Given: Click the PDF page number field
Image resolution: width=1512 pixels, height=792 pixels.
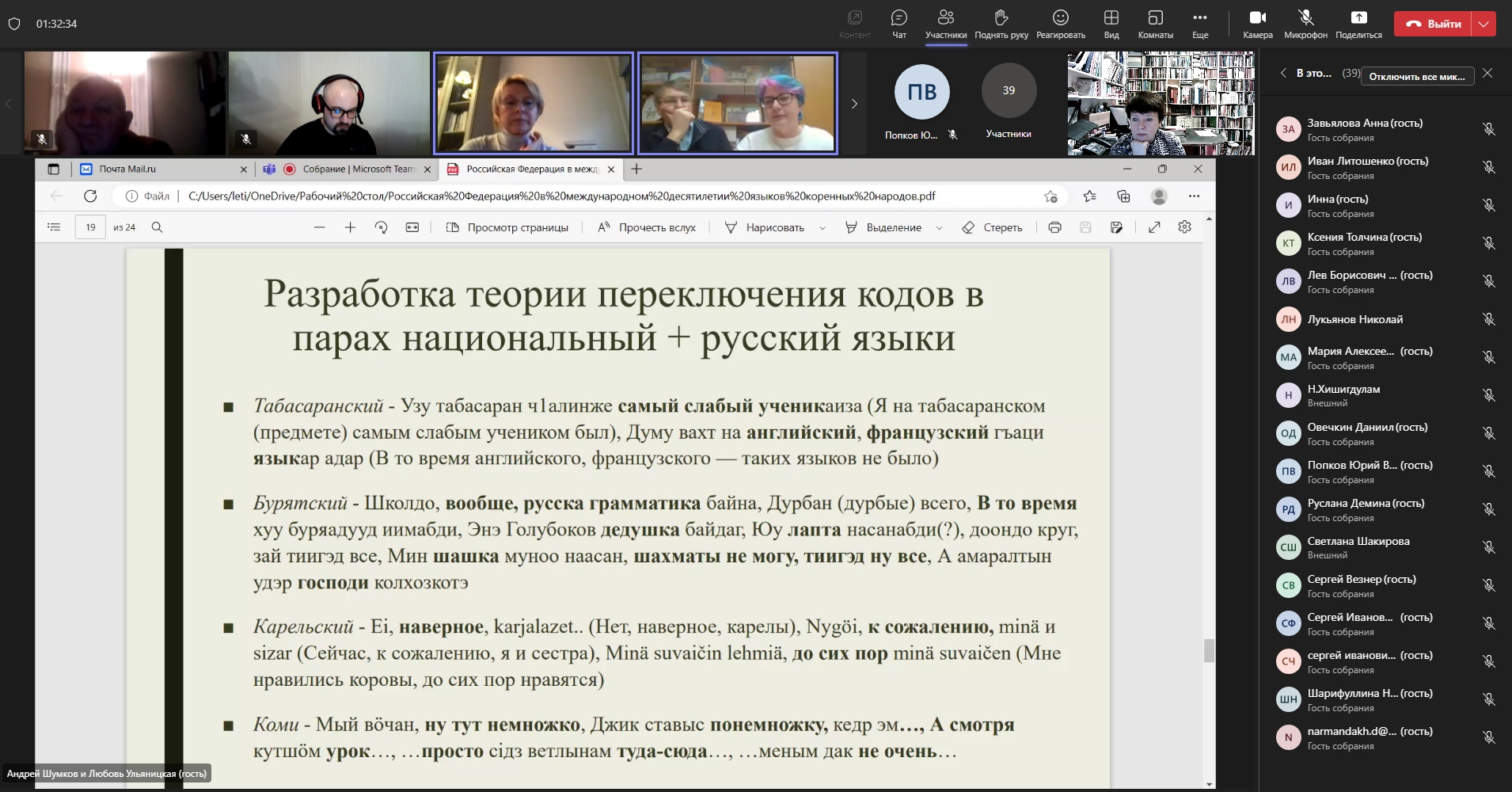Looking at the screenshot, I should pyautogui.click(x=90, y=227).
